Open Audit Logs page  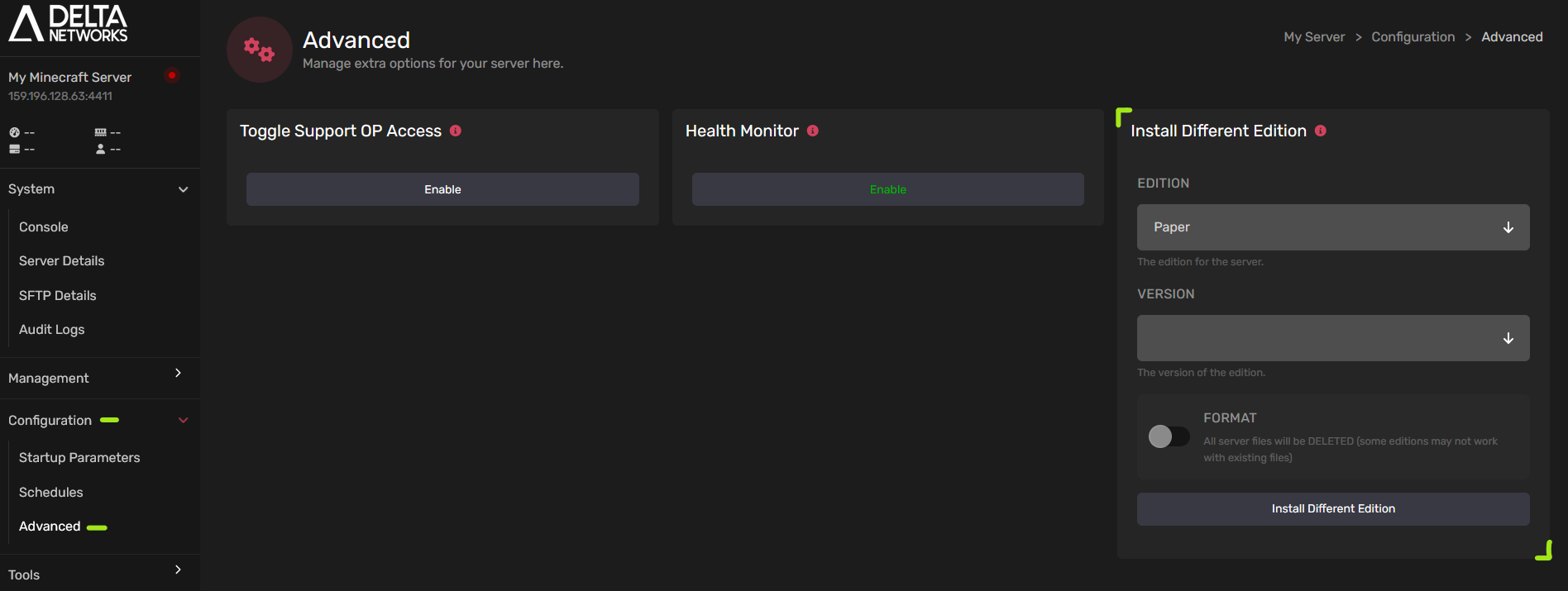coord(52,329)
